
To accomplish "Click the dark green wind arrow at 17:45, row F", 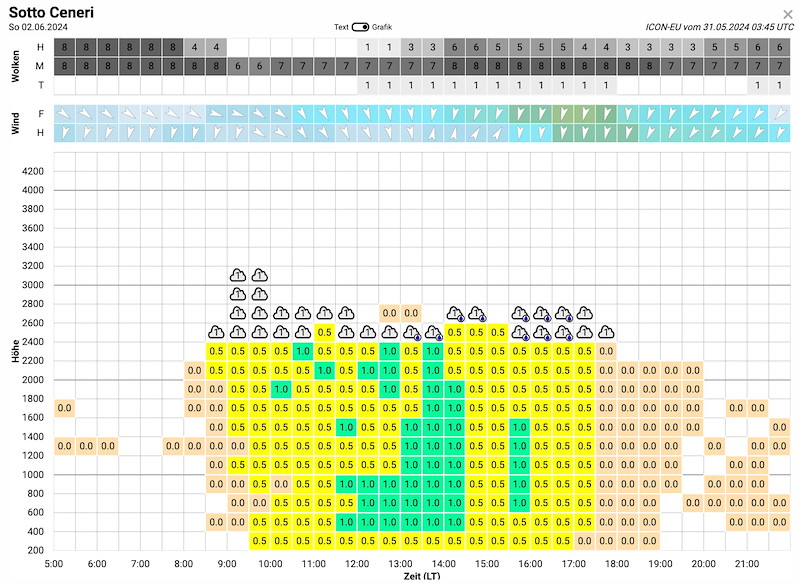I will pos(606,114).
